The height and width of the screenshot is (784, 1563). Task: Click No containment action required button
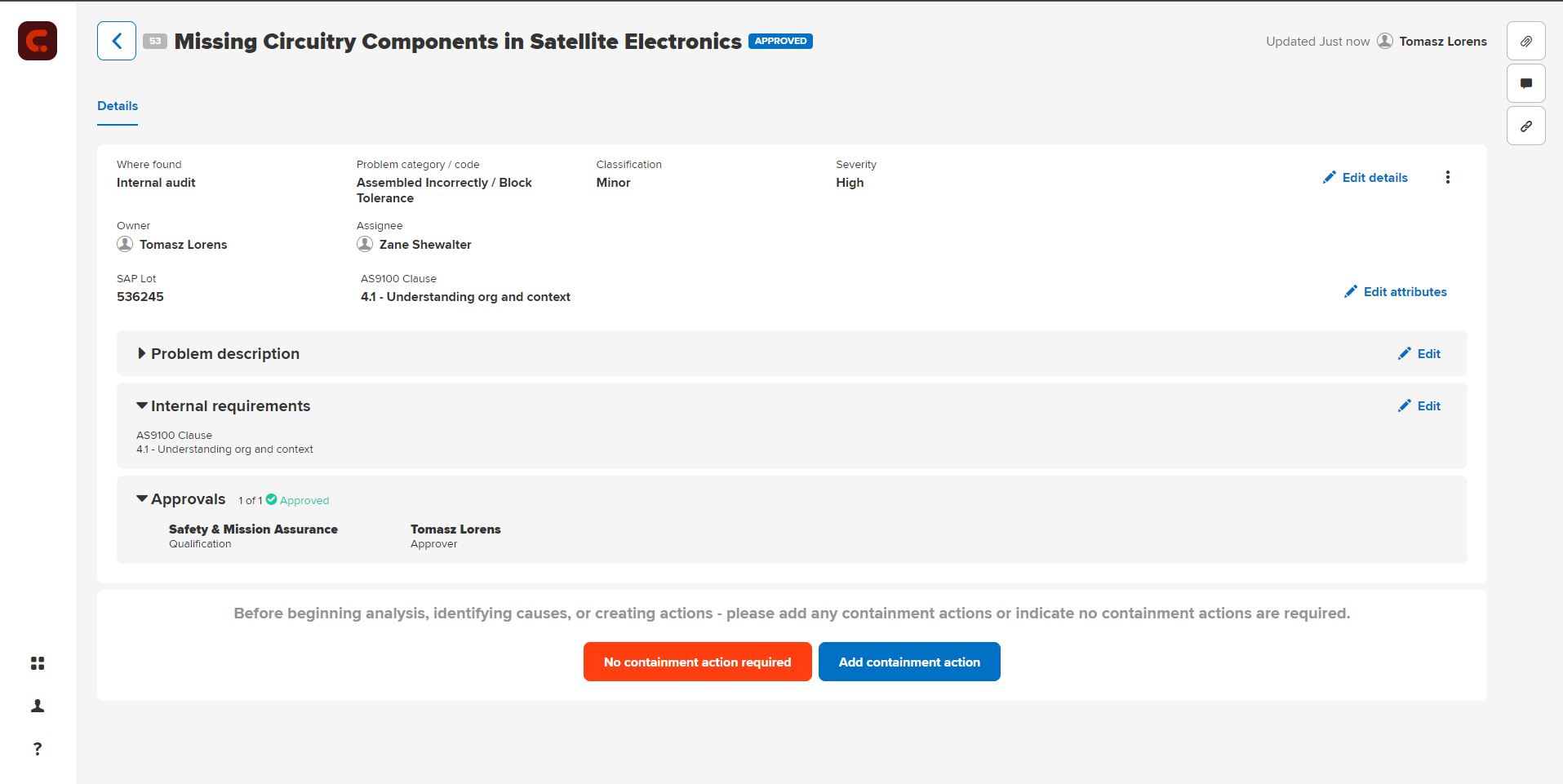[697, 662]
